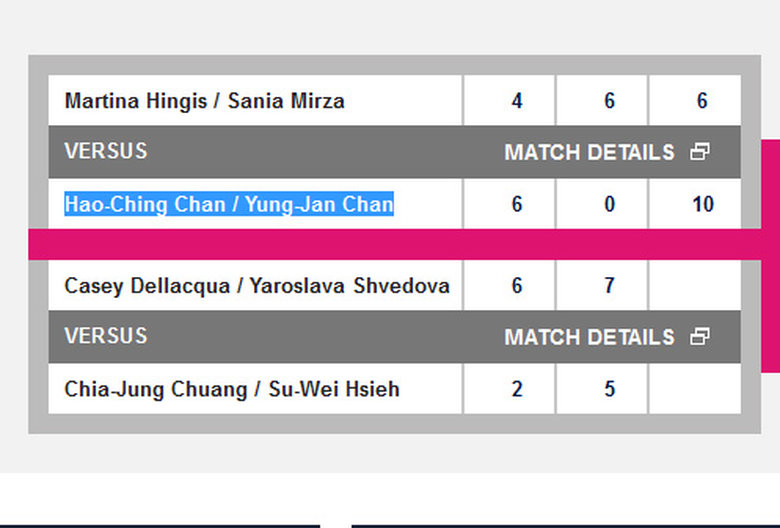Click the Dellacqua/Shvedova second set score of 7
This screenshot has height=528, width=780.
(609, 286)
